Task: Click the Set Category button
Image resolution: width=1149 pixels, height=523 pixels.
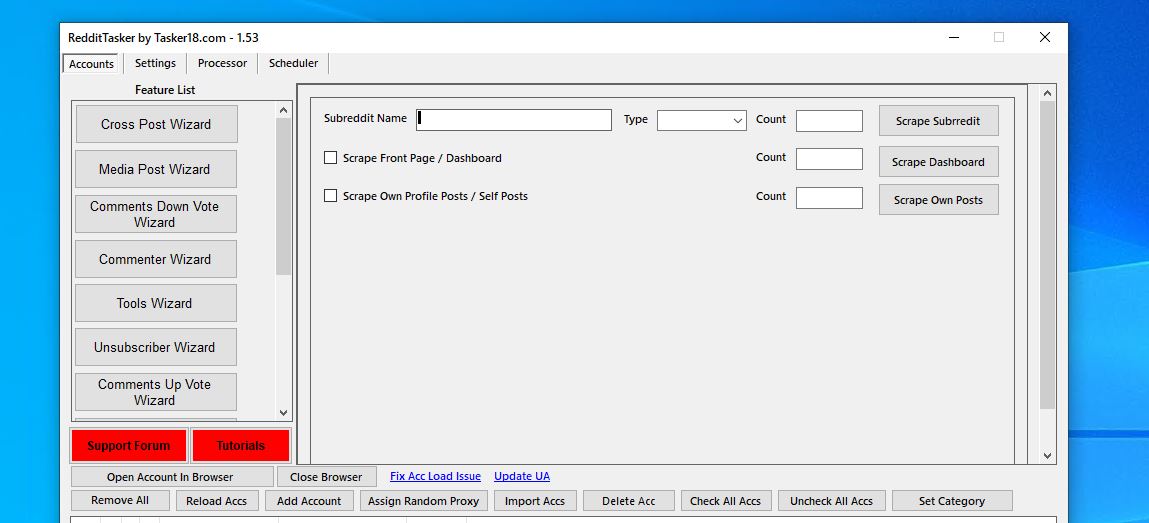Action: click(x=952, y=501)
